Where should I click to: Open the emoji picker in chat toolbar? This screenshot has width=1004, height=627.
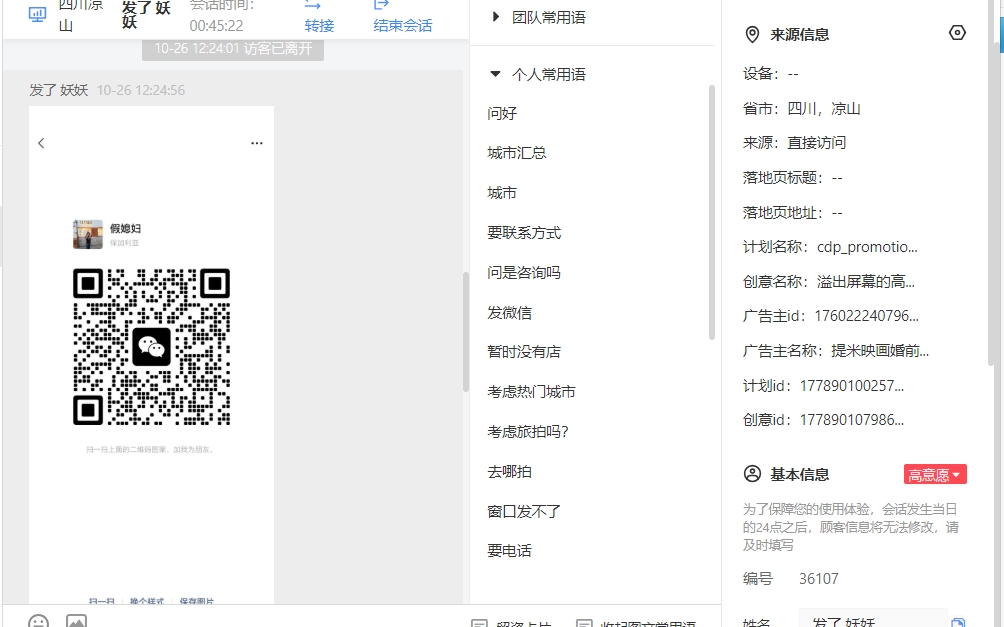[38, 621]
